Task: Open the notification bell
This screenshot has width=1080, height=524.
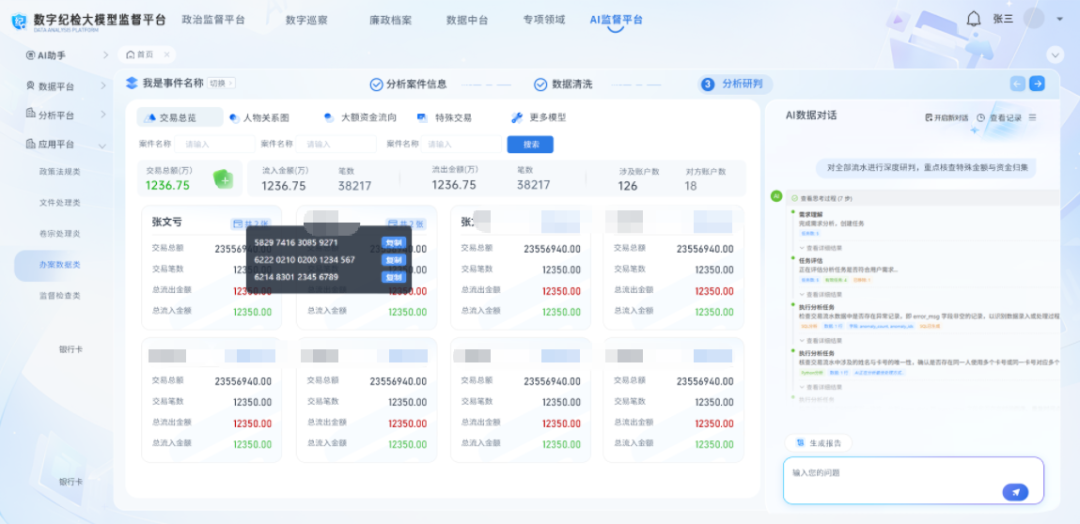Action: pos(973,19)
